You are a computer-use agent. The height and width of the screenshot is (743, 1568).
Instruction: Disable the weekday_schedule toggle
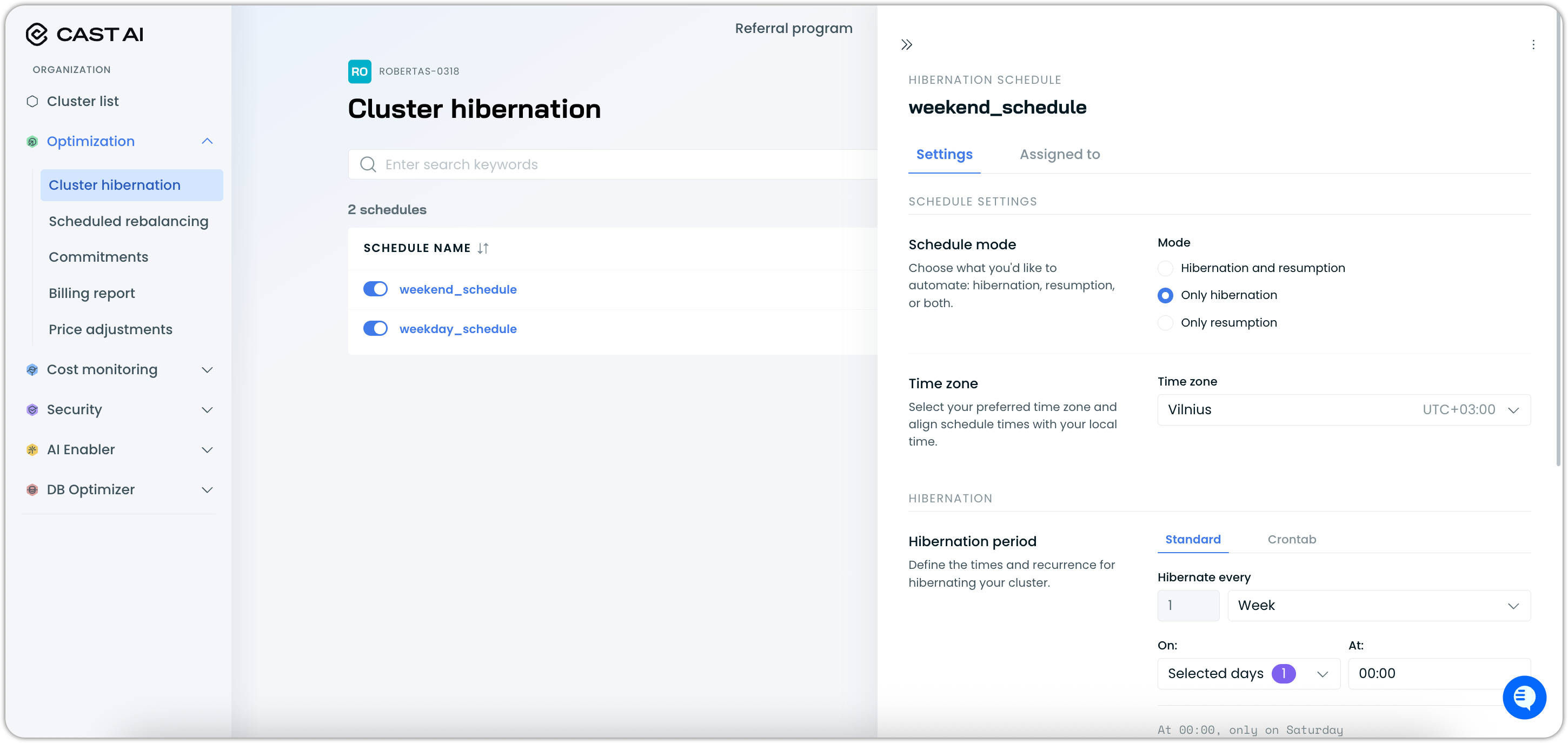tap(375, 328)
